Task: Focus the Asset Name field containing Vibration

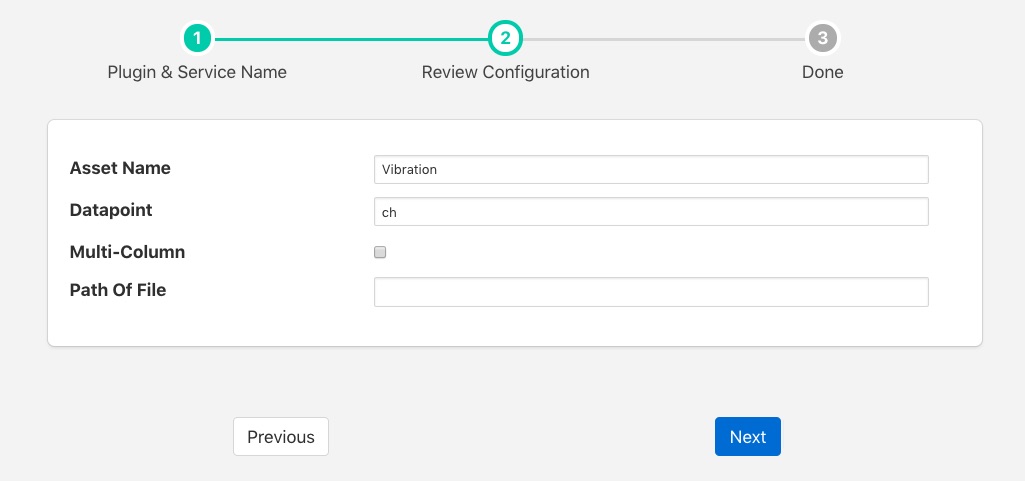Action: tap(650, 169)
